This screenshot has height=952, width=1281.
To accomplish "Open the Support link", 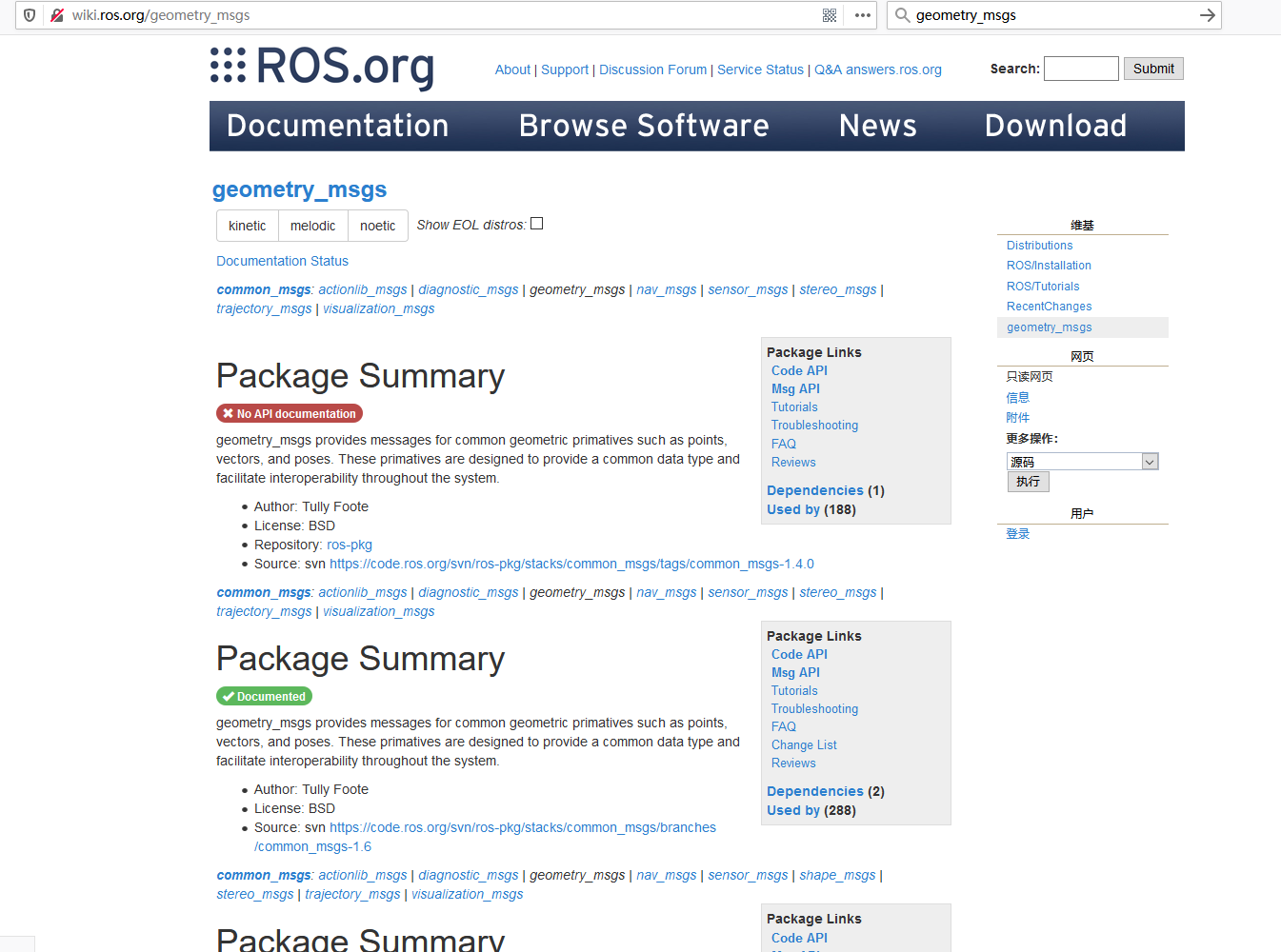I will click(565, 69).
